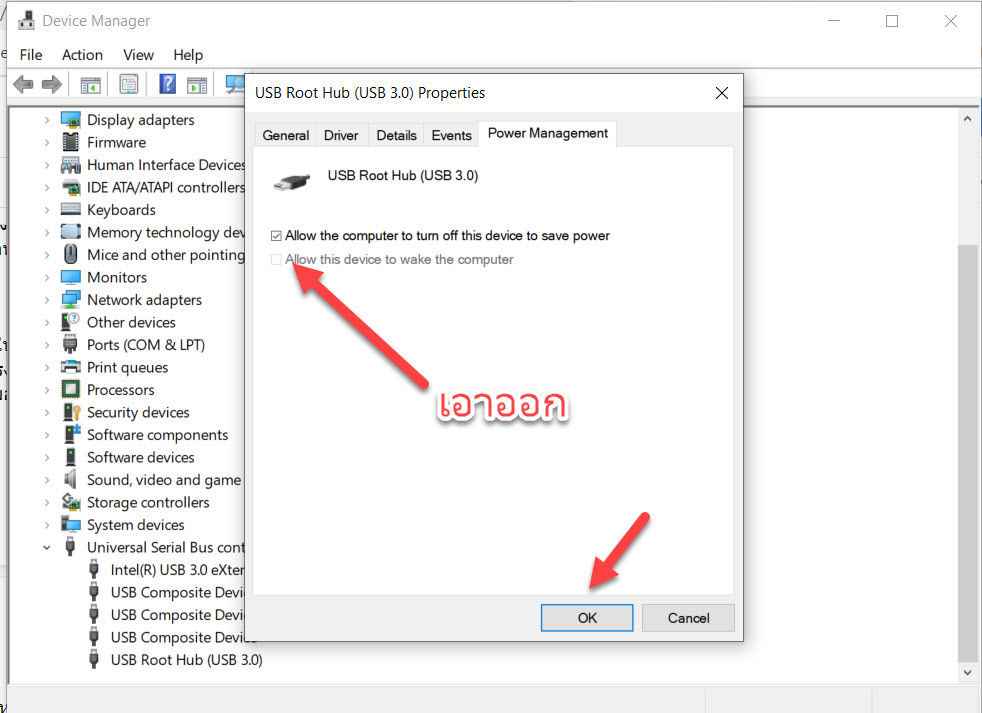Click the Memory technology devices icon

click(71, 232)
